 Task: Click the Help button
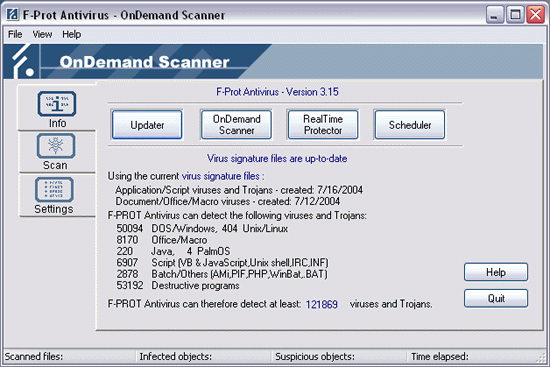(x=496, y=272)
